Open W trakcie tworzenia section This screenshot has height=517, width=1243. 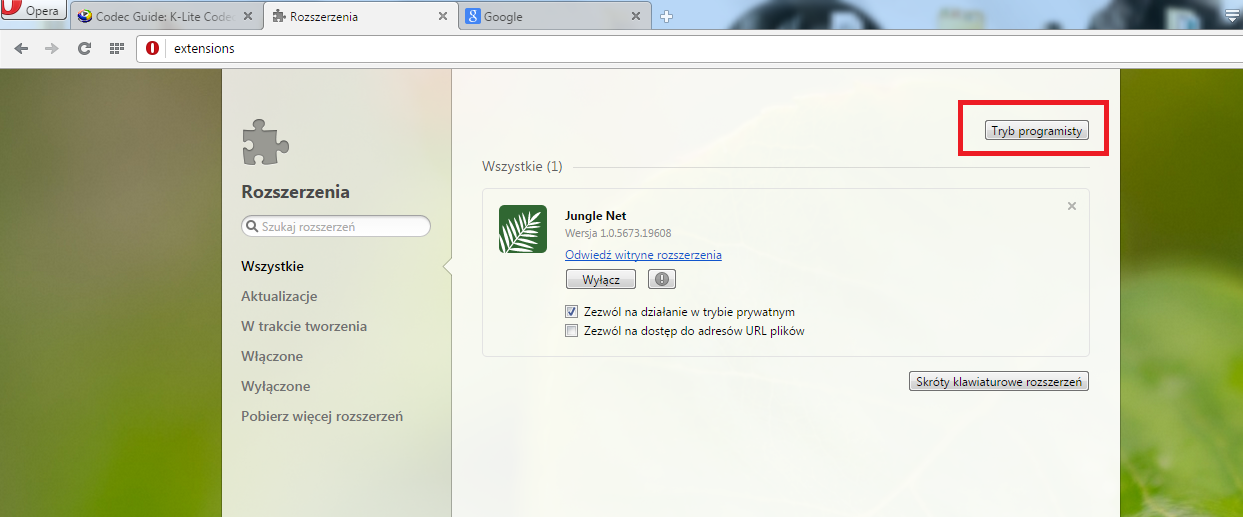[304, 326]
